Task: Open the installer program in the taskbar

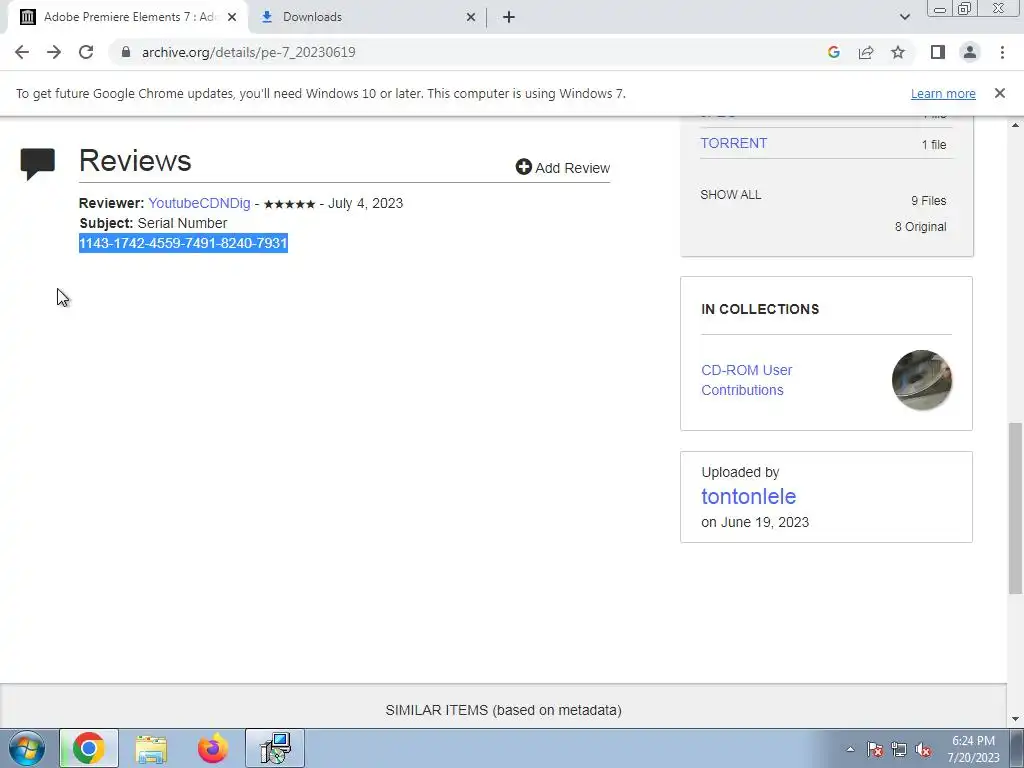Action: tap(275, 748)
